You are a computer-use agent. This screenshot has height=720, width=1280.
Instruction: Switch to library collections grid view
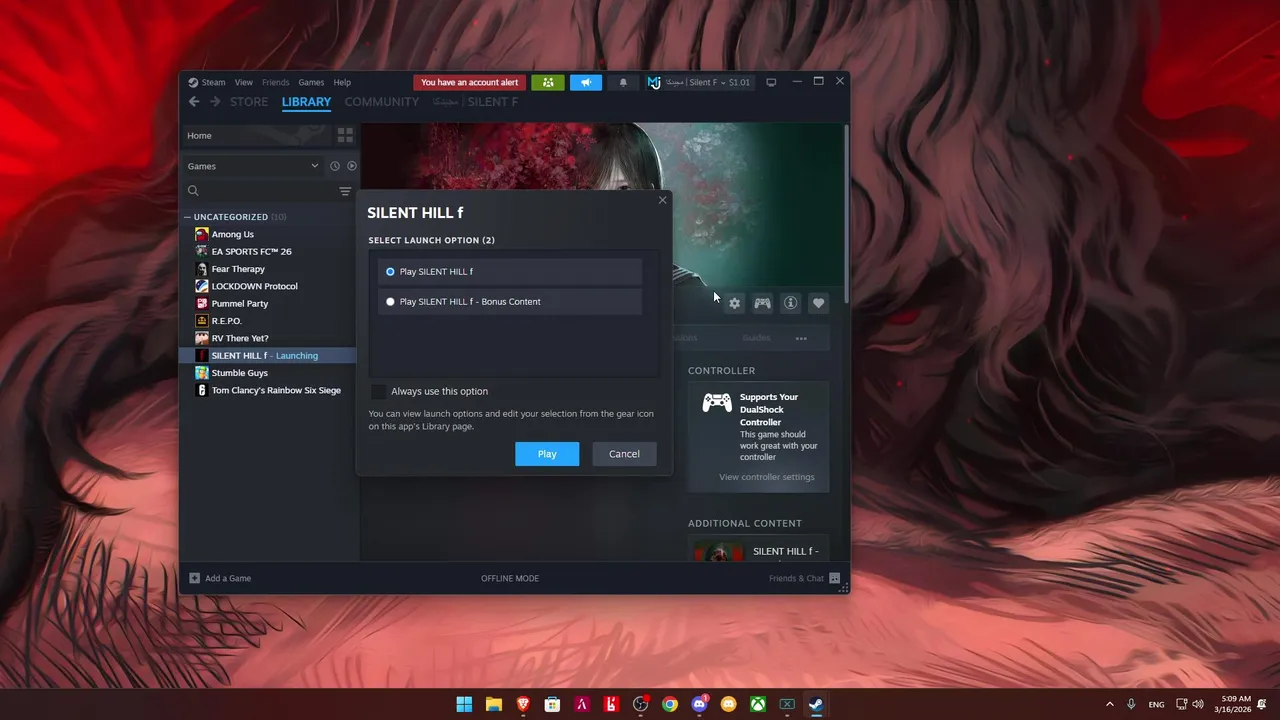345,135
